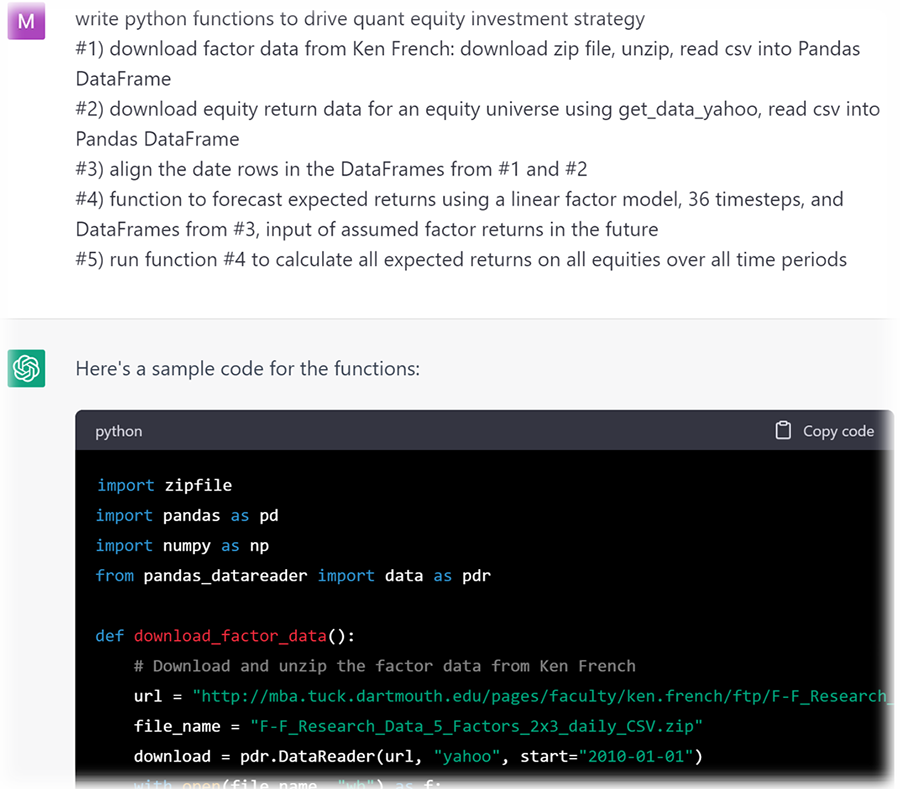The height and width of the screenshot is (789, 900).
Task: Select the "python" language label
Action: point(118,430)
